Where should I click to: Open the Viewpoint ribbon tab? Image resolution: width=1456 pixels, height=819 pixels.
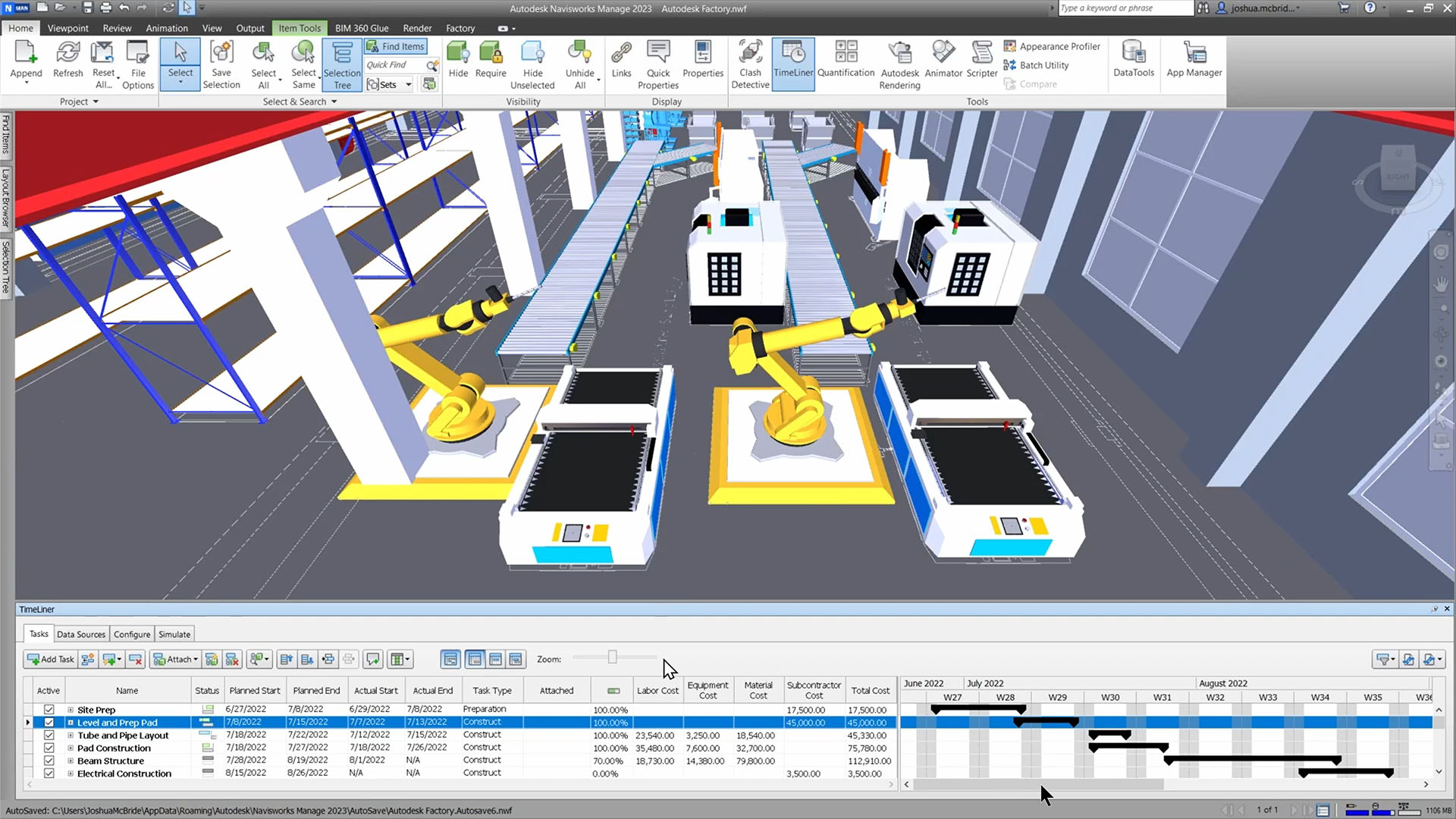(x=67, y=28)
